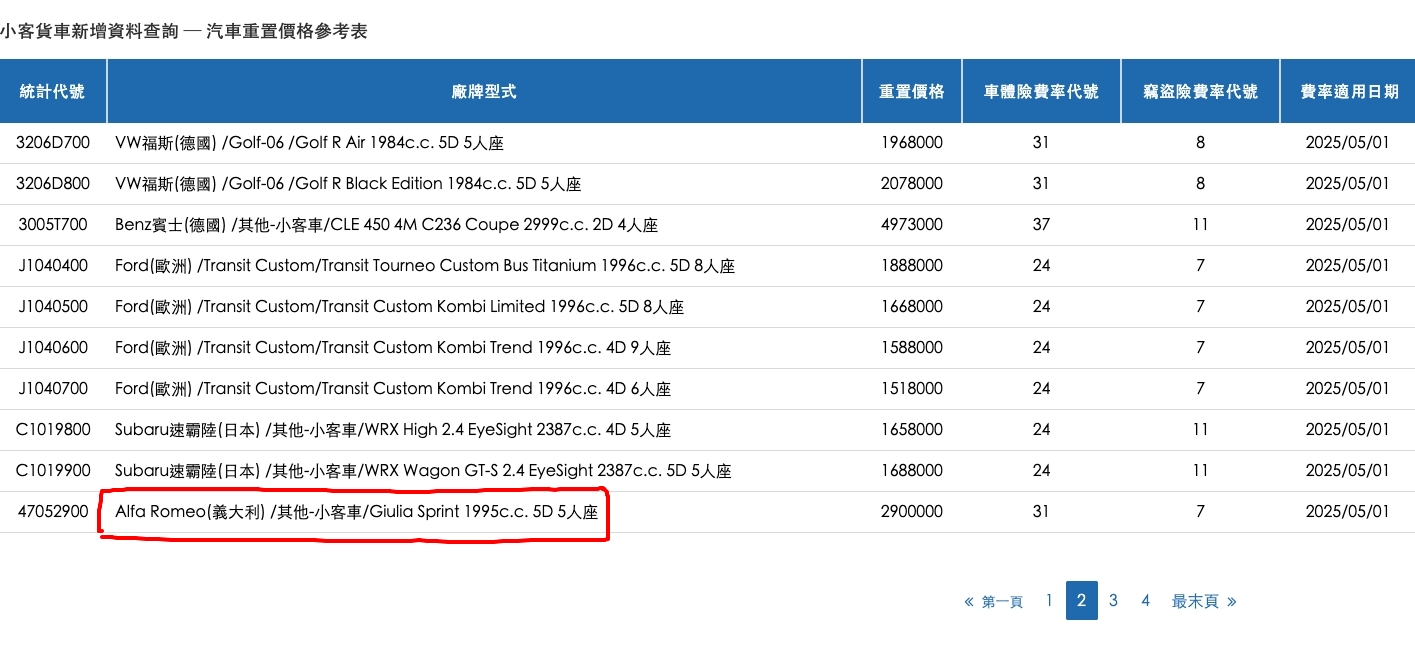Viewport: 1415px width, 651px height.
Task: Click Kombi Trend 4D 9人座 row text
Action: pos(393,348)
